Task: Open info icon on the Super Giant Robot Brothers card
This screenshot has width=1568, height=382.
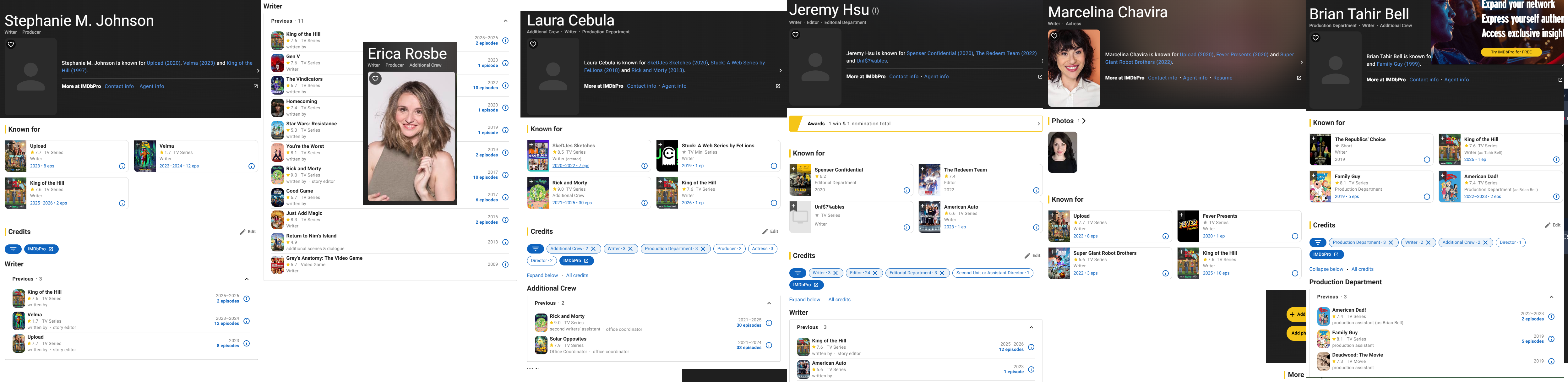Action: pos(1166,274)
